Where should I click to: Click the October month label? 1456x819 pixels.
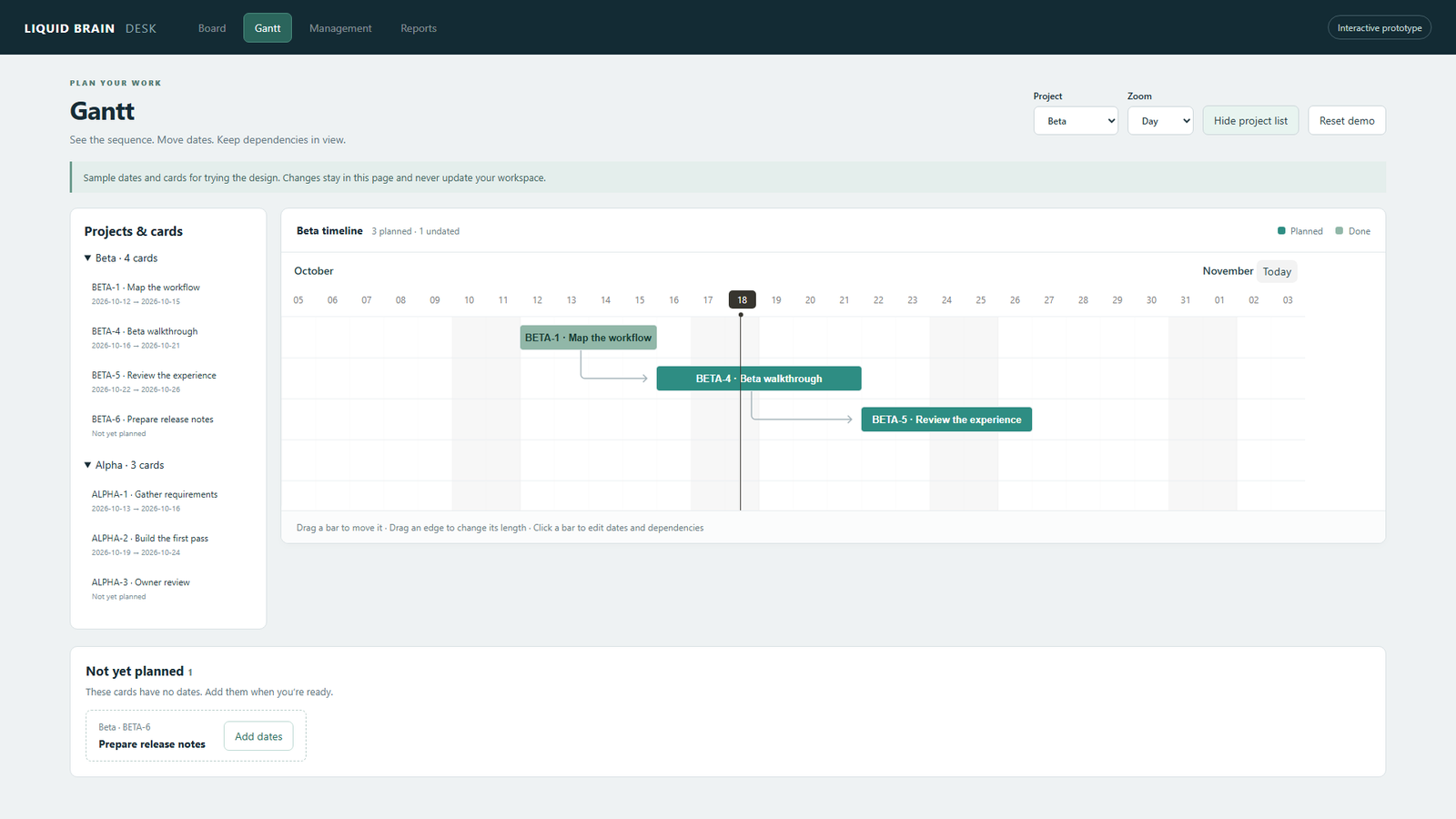[314, 271]
